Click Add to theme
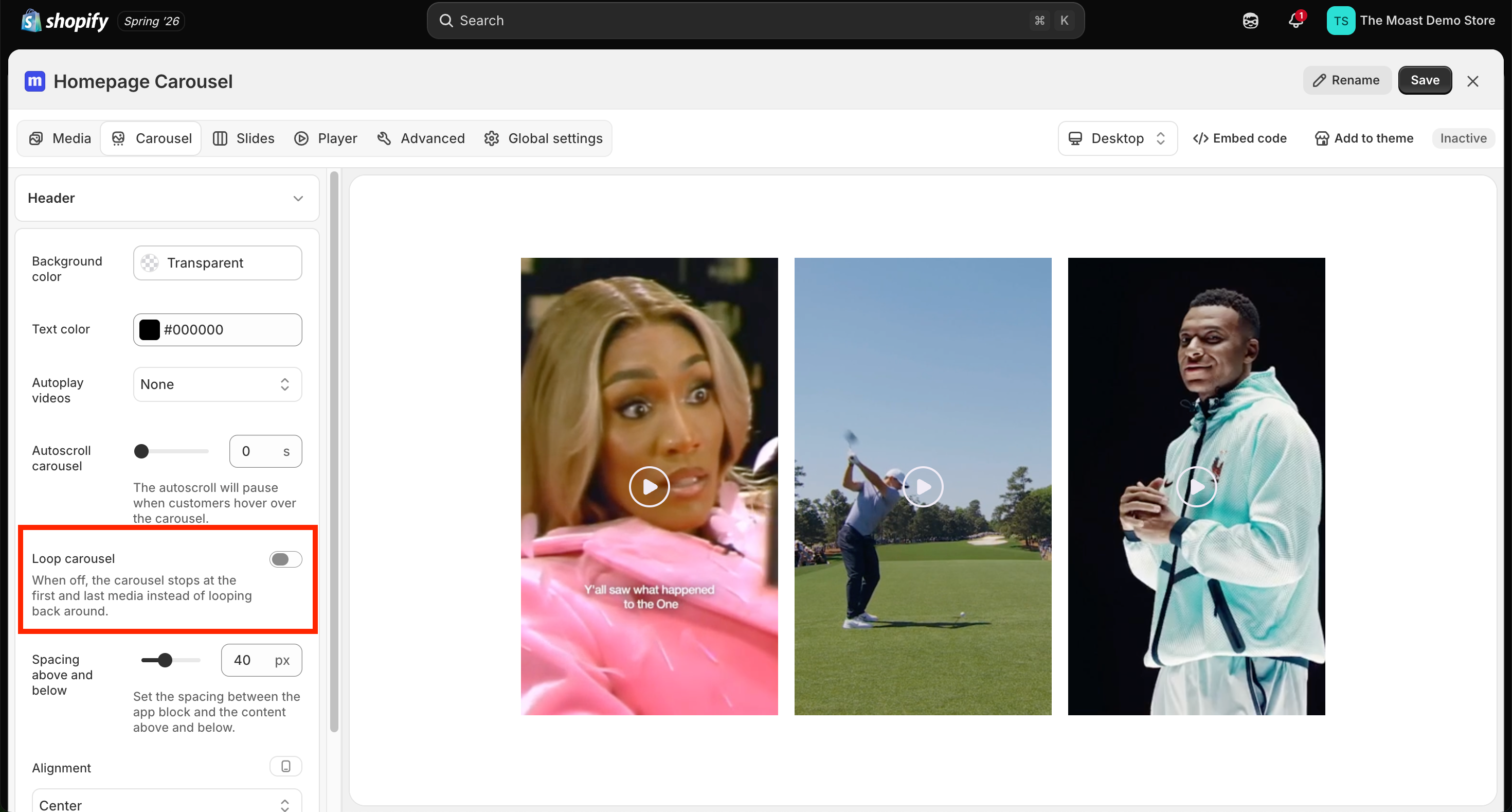This screenshot has width=1512, height=812. 1364,138
